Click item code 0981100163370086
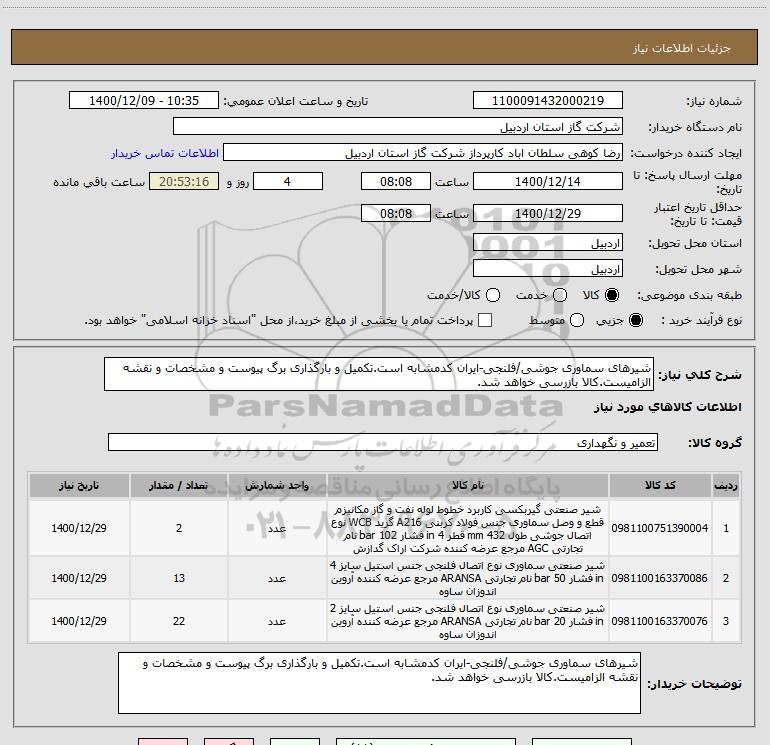The image size is (770, 745). coord(660,579)
